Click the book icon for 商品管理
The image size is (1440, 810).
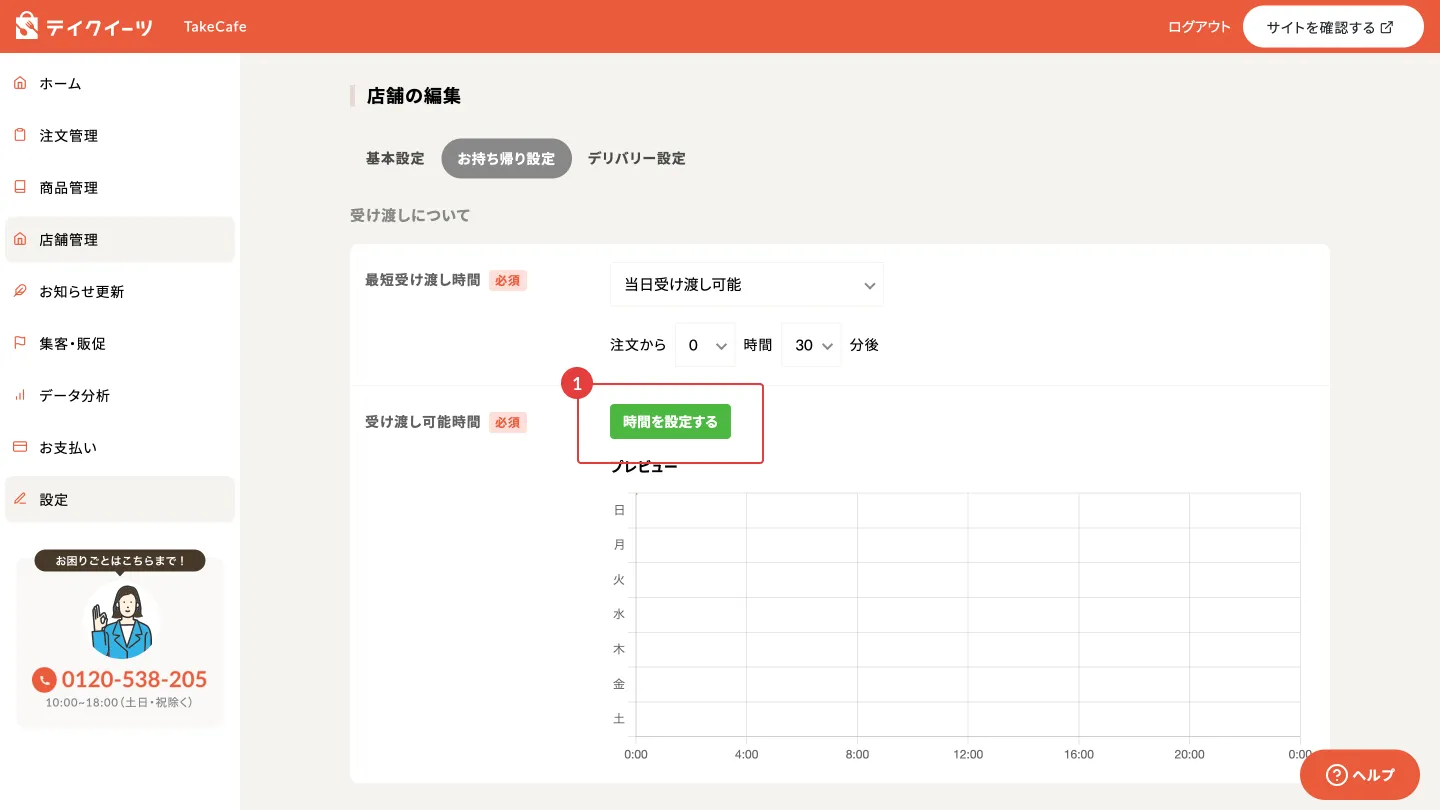click(x=20, y=187)
